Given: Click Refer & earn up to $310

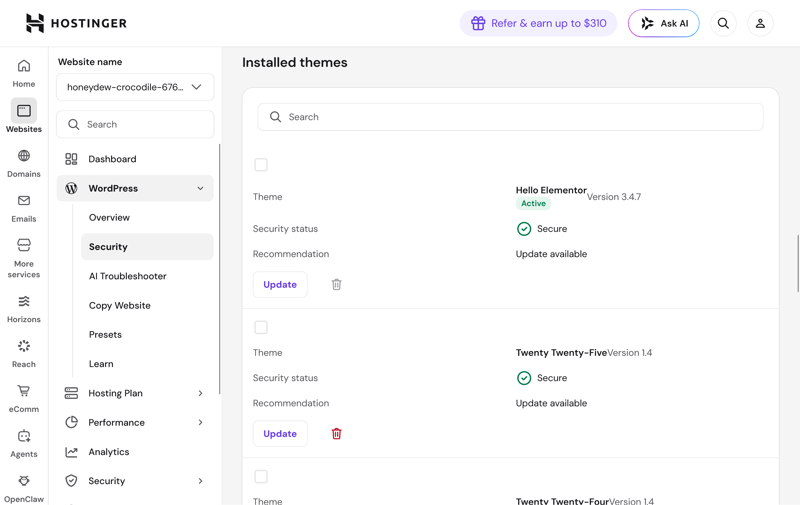Looking at the screenshot, I should [x=538, y=23].
